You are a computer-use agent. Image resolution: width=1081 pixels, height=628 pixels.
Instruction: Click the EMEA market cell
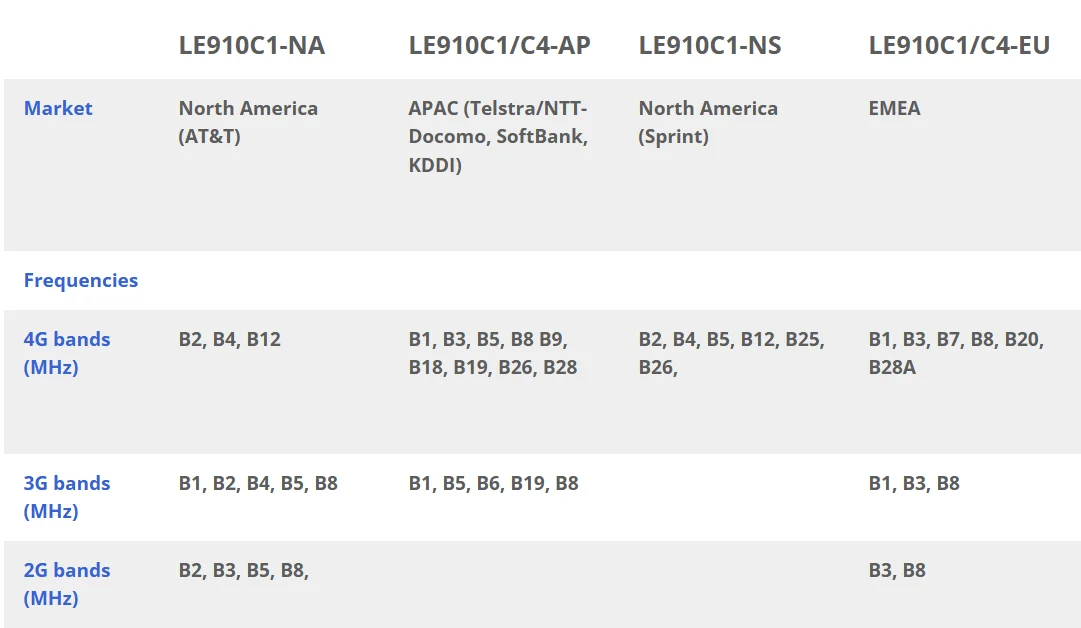pyautogui.click(x=894, y=108)
